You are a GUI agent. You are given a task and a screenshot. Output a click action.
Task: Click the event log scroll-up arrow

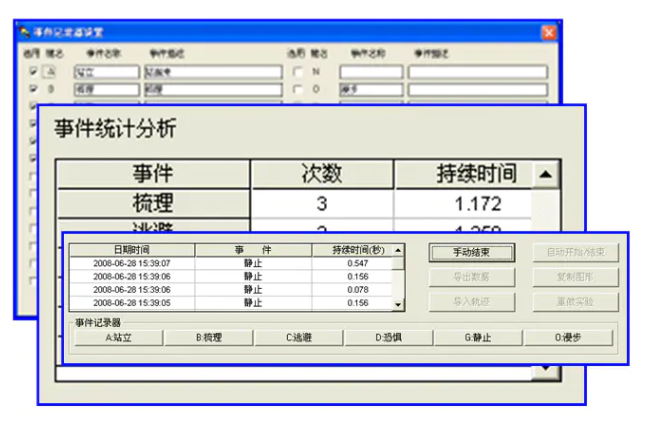398,250
